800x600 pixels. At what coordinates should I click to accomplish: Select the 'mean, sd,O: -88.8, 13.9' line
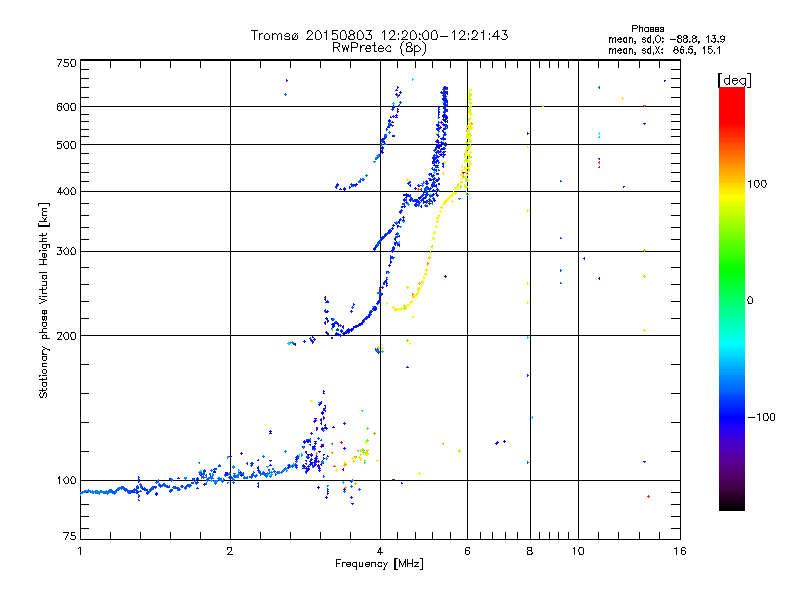tap(666, 39)
